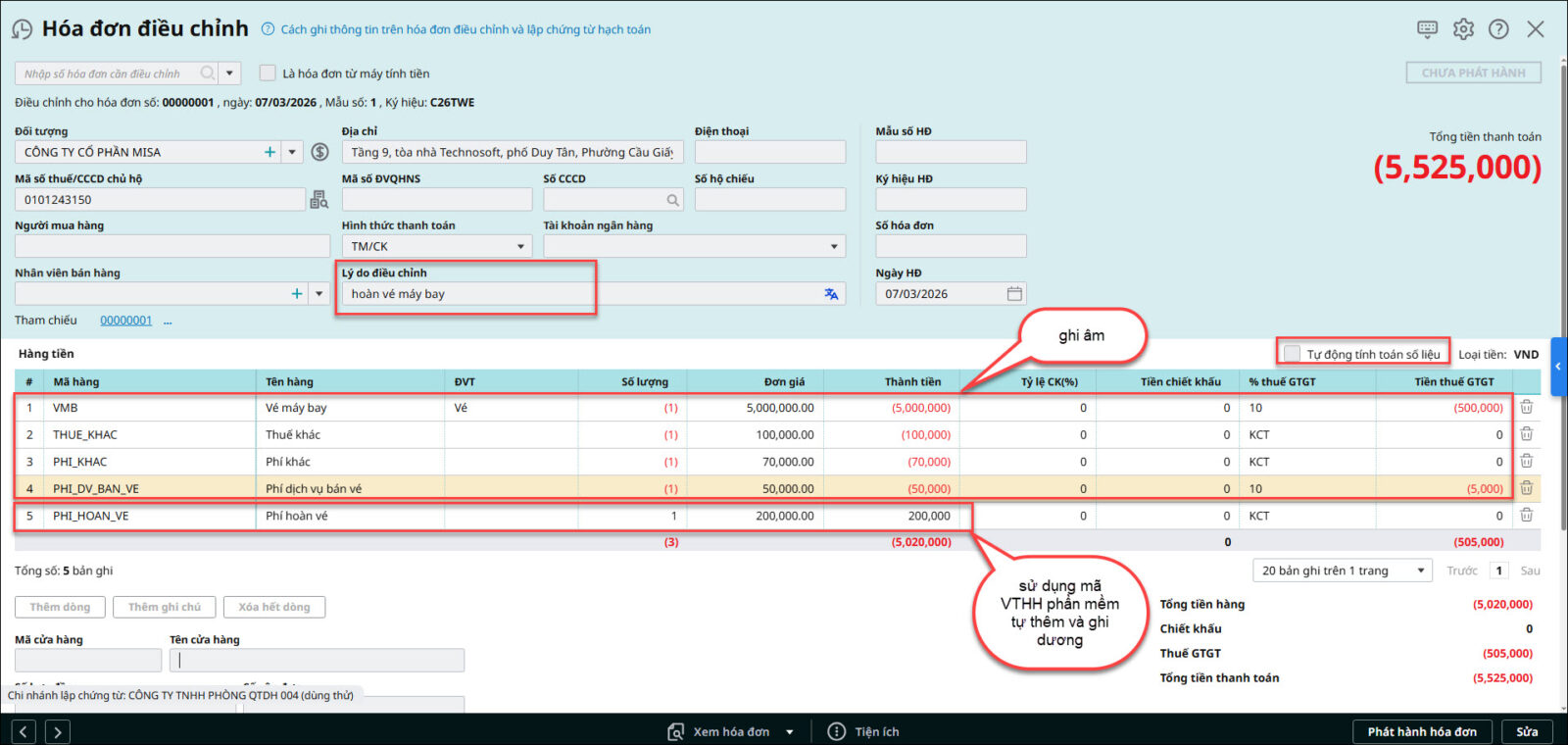Open Tài khoản ngân hàng dropdown
This screenshot has height=745, width=1568.
(834, 247)
